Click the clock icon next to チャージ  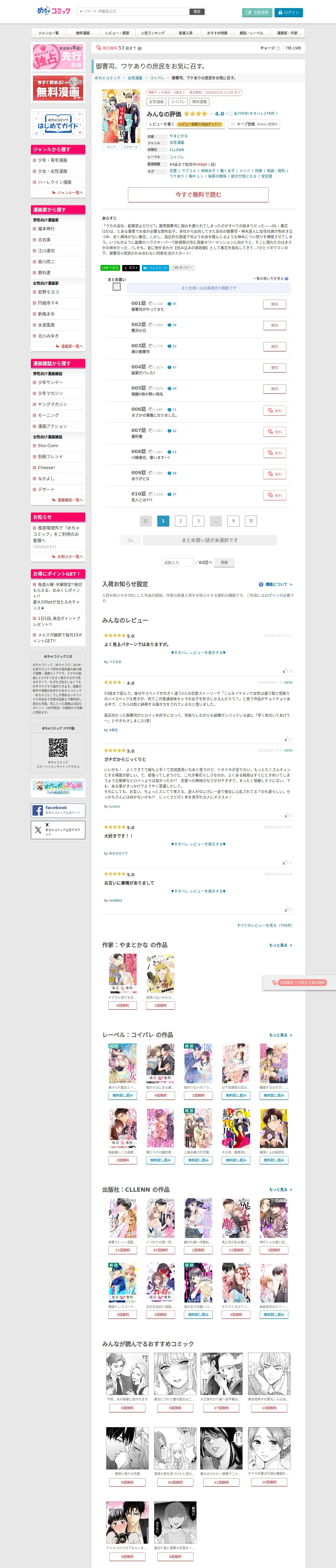[x=278, y=48]
